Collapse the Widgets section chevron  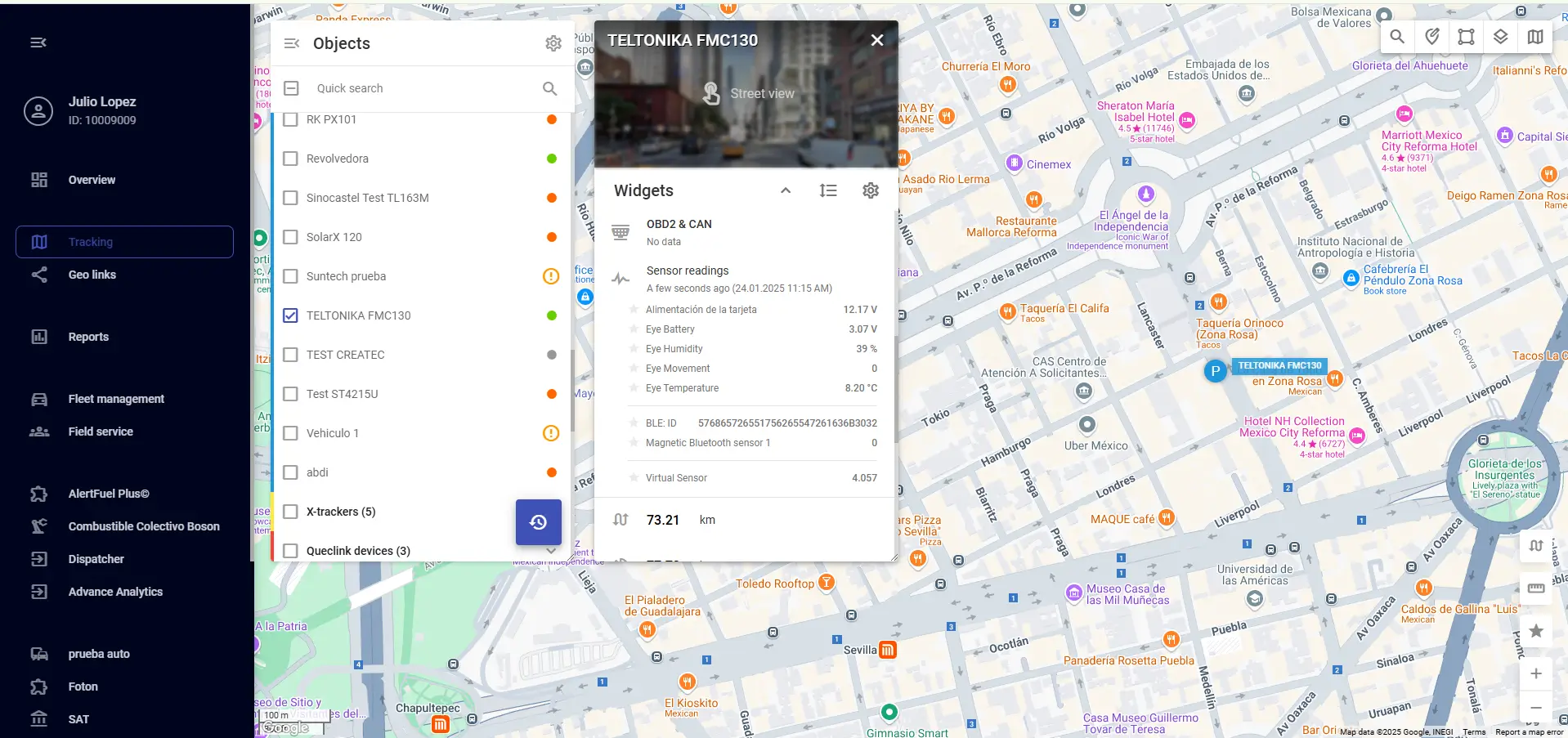click(x=786, y=190)
